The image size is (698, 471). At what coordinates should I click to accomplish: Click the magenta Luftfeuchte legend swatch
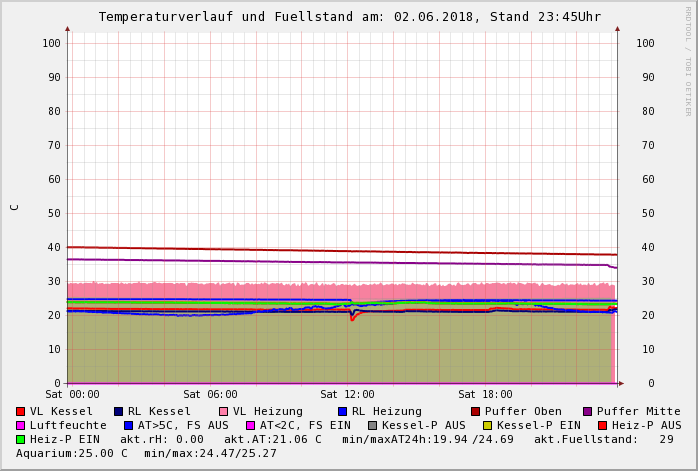click(20, 426)
